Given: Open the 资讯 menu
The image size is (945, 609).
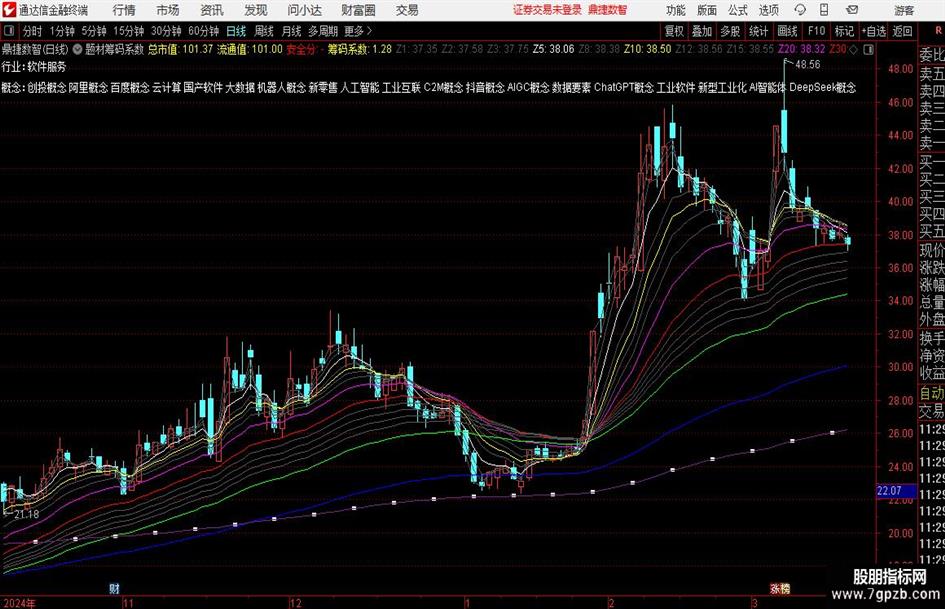Looking at the screenshot, I should (x=212, y=10).
